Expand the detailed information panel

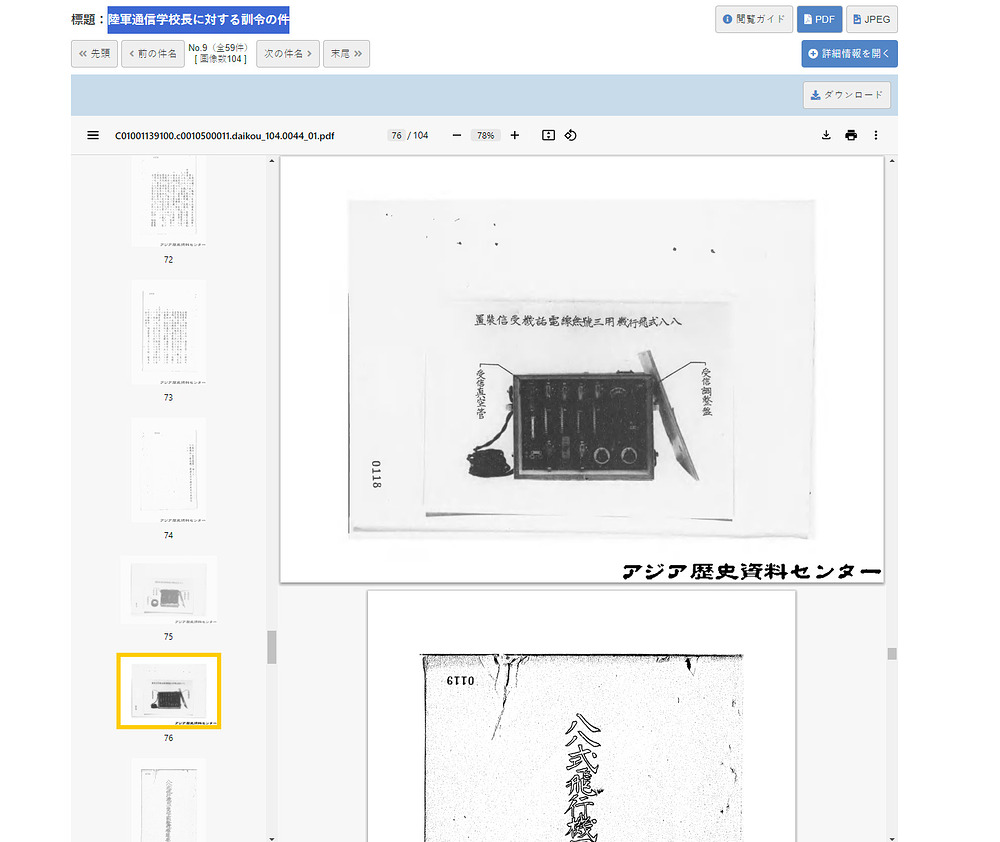[x=849, y=53]
